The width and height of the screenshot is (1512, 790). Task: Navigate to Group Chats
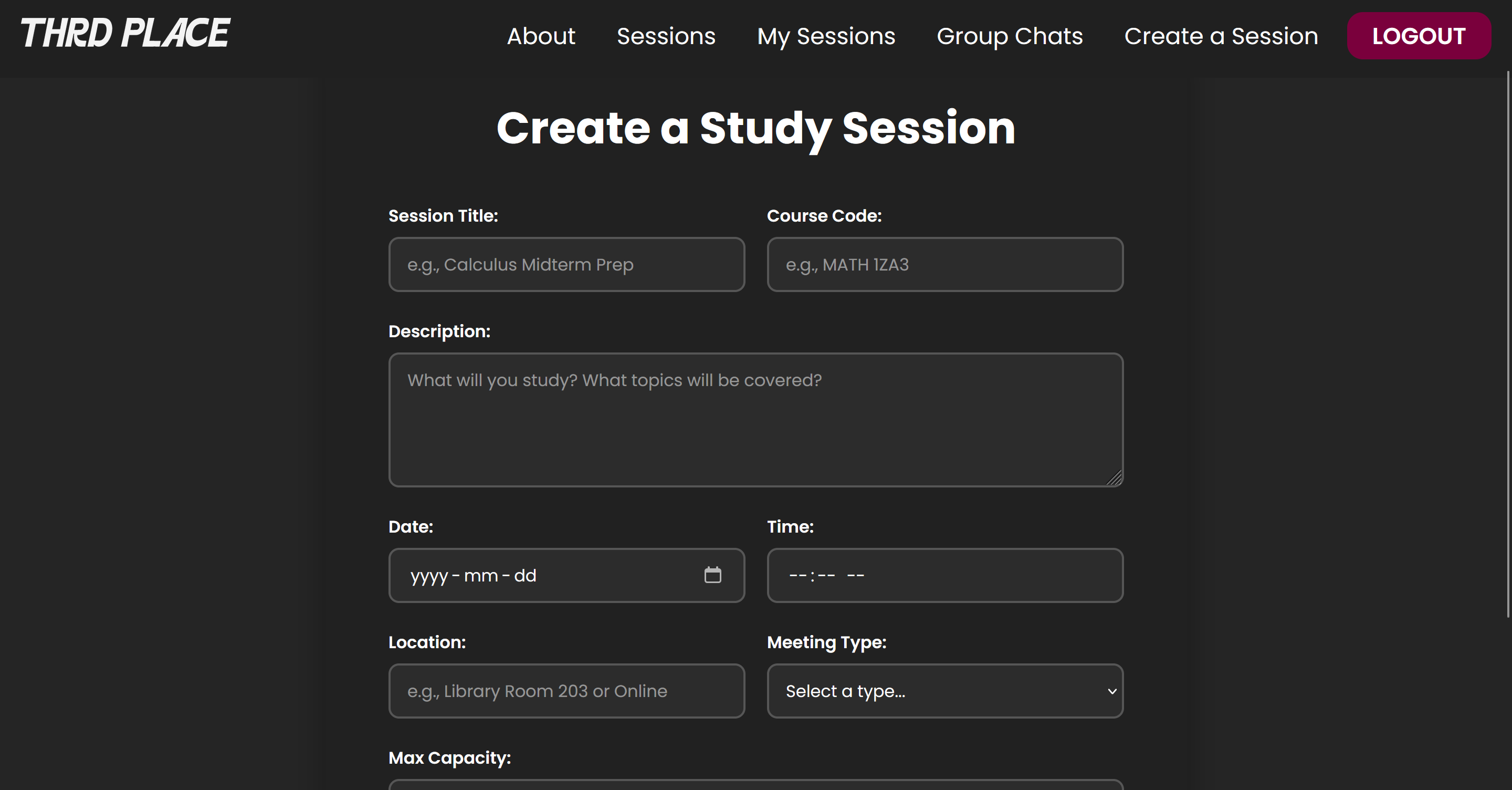1010,36
